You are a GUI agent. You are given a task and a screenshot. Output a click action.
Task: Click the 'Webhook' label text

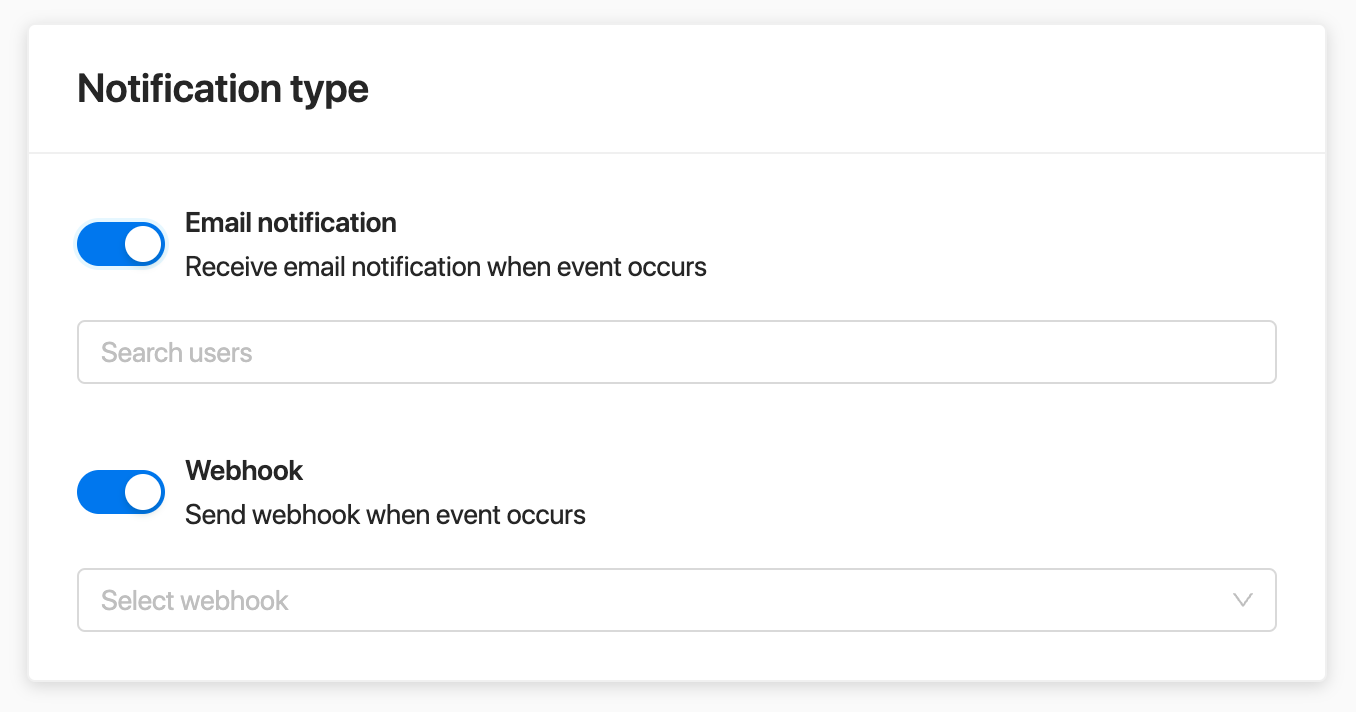tap(244, 470)
